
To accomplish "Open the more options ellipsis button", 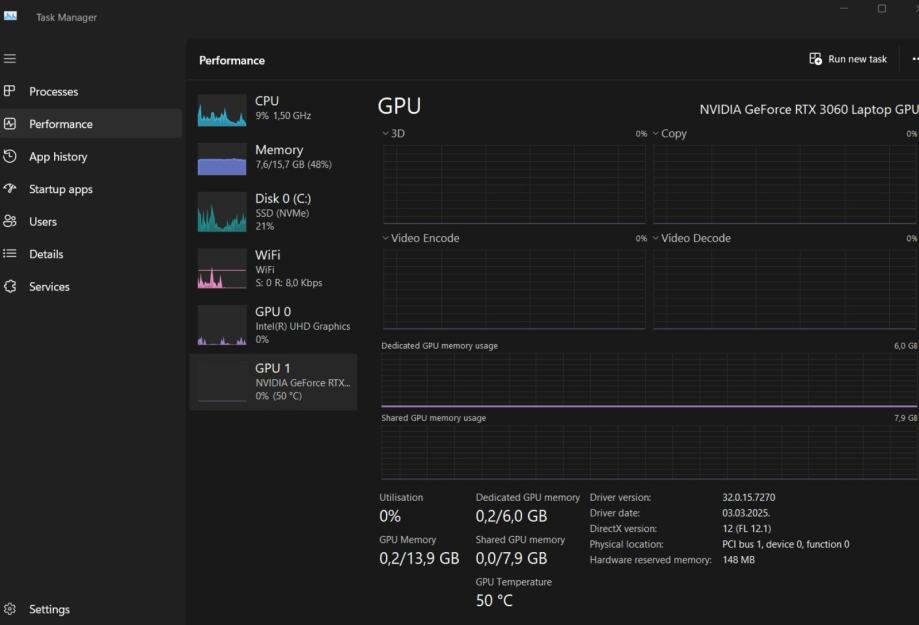I will (914, 59).
